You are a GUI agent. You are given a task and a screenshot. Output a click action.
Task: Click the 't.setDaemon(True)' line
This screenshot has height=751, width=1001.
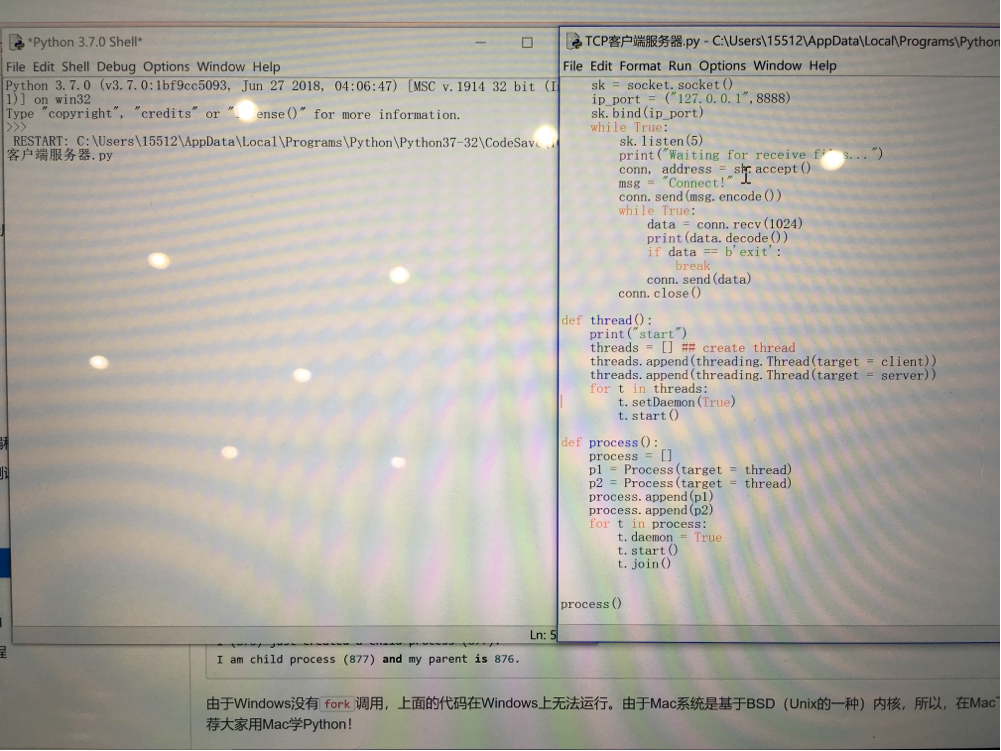click(x=677, y=402)
